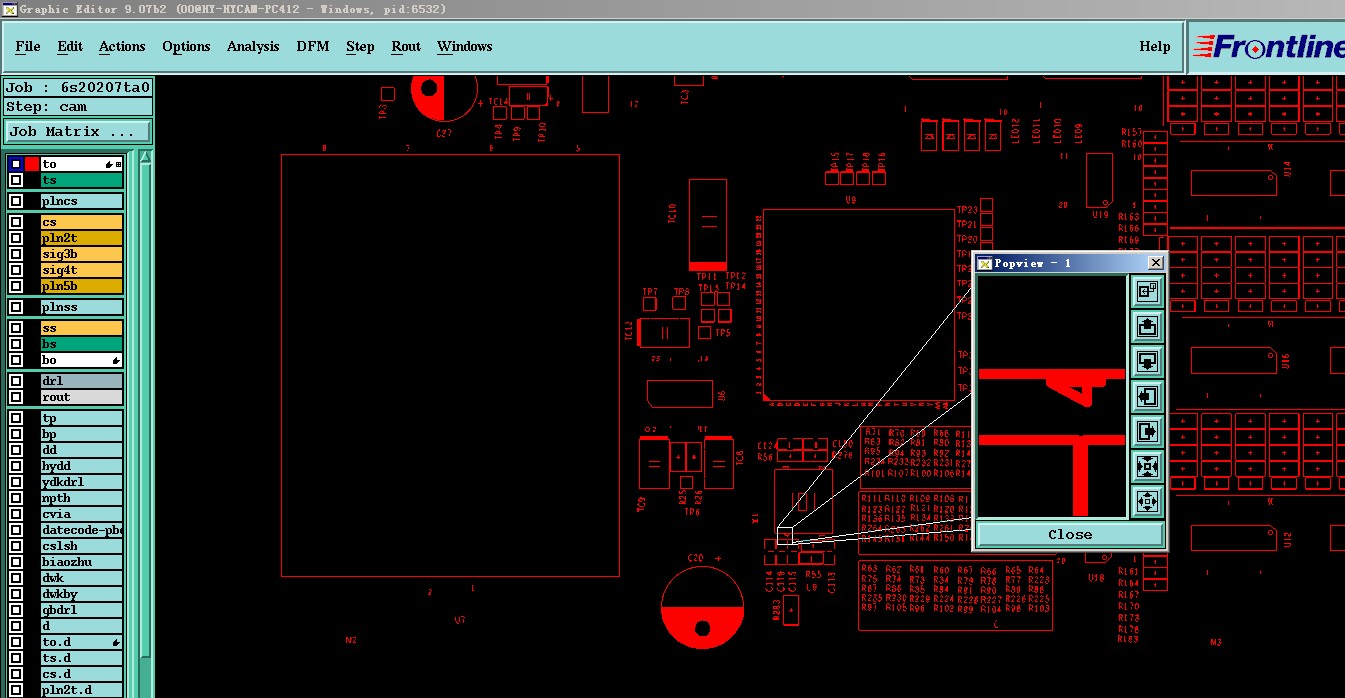Enable display checkbox for layer sig3b
The width and height of the screenshot is (1345, 698).
click(x=15, y=254)
